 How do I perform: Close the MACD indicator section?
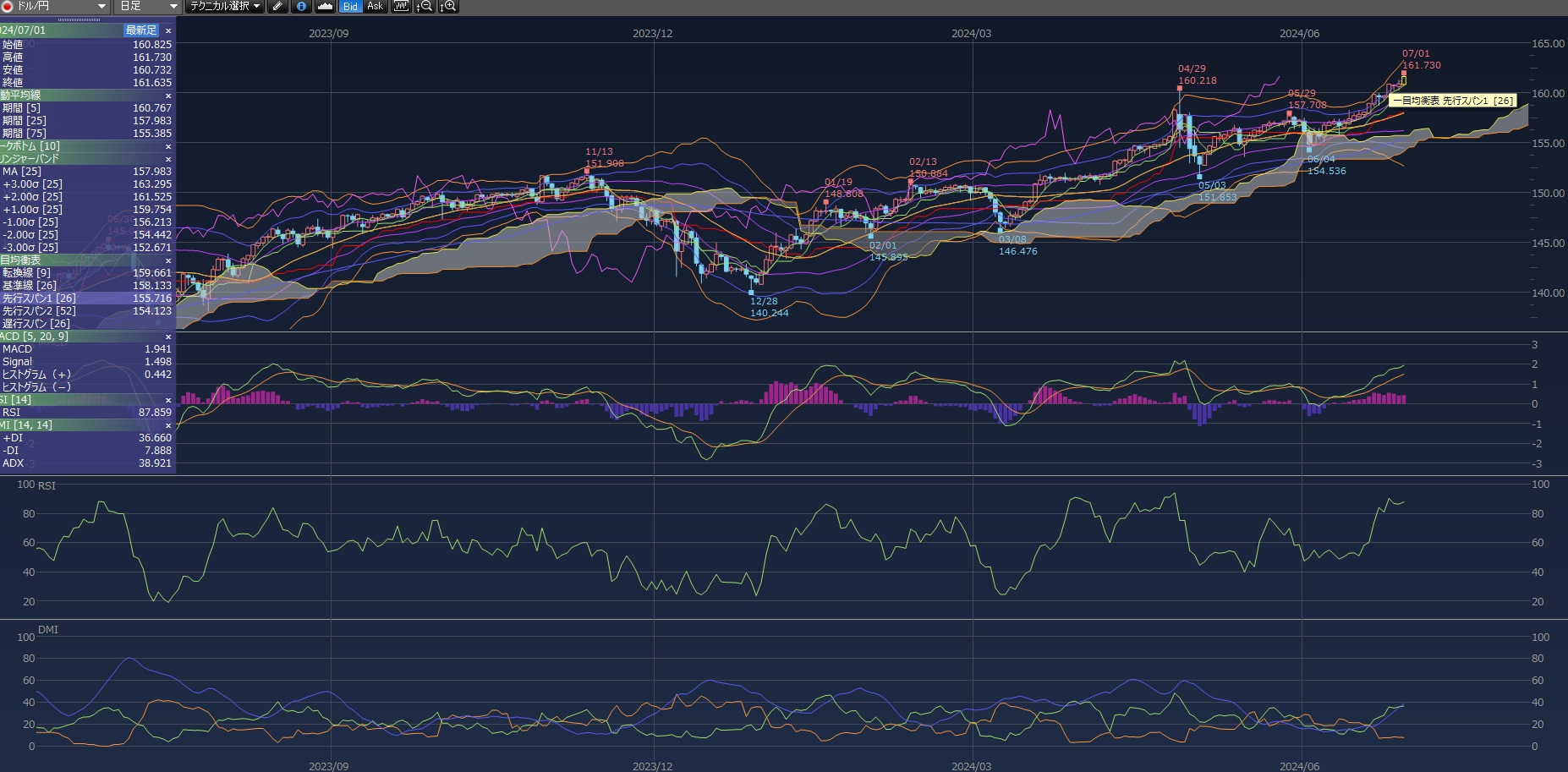167,337
